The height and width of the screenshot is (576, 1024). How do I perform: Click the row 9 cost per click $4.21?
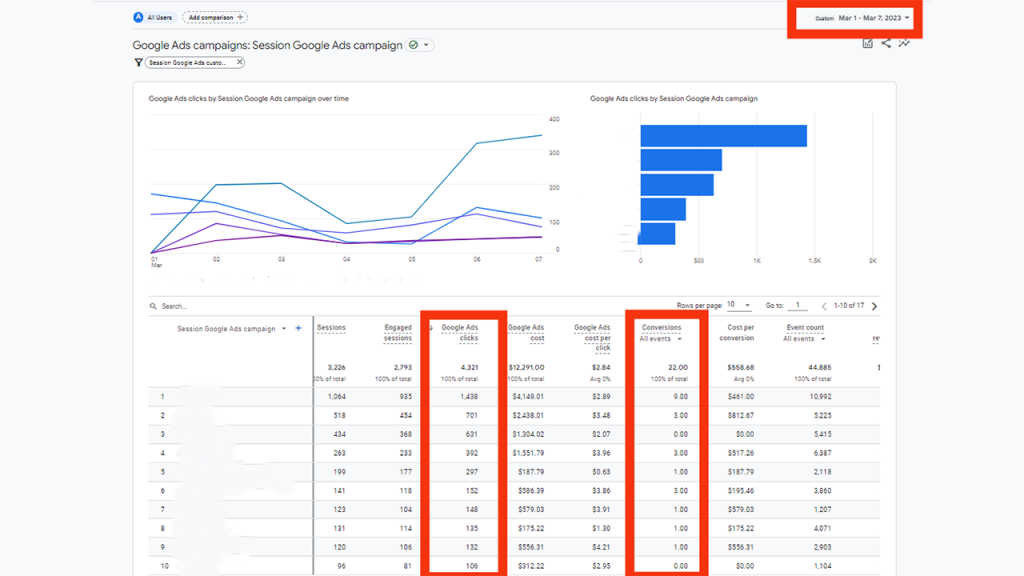601,547
